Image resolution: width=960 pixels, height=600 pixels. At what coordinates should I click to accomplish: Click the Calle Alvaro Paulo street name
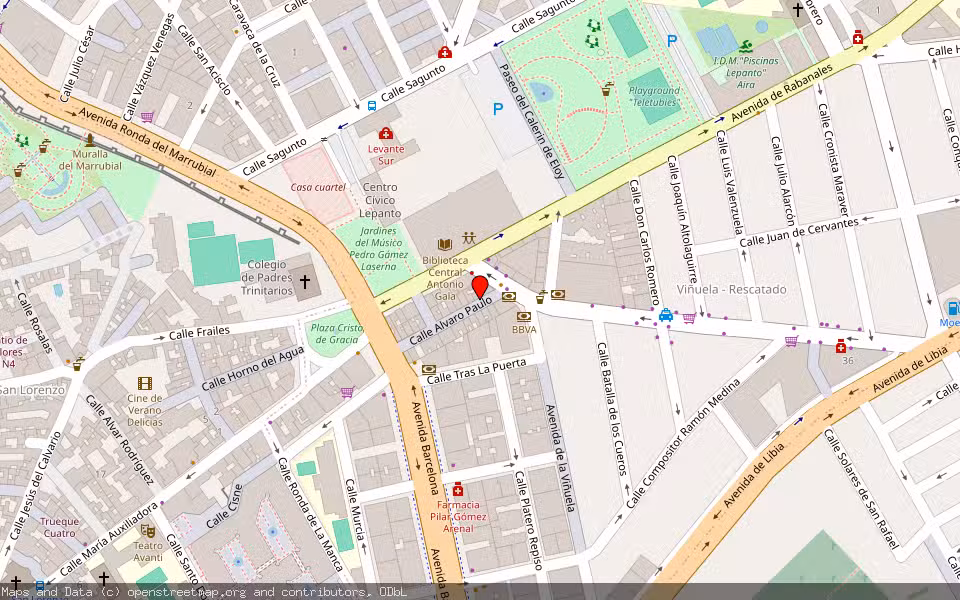pyautogui.click(x=451, y=320)
